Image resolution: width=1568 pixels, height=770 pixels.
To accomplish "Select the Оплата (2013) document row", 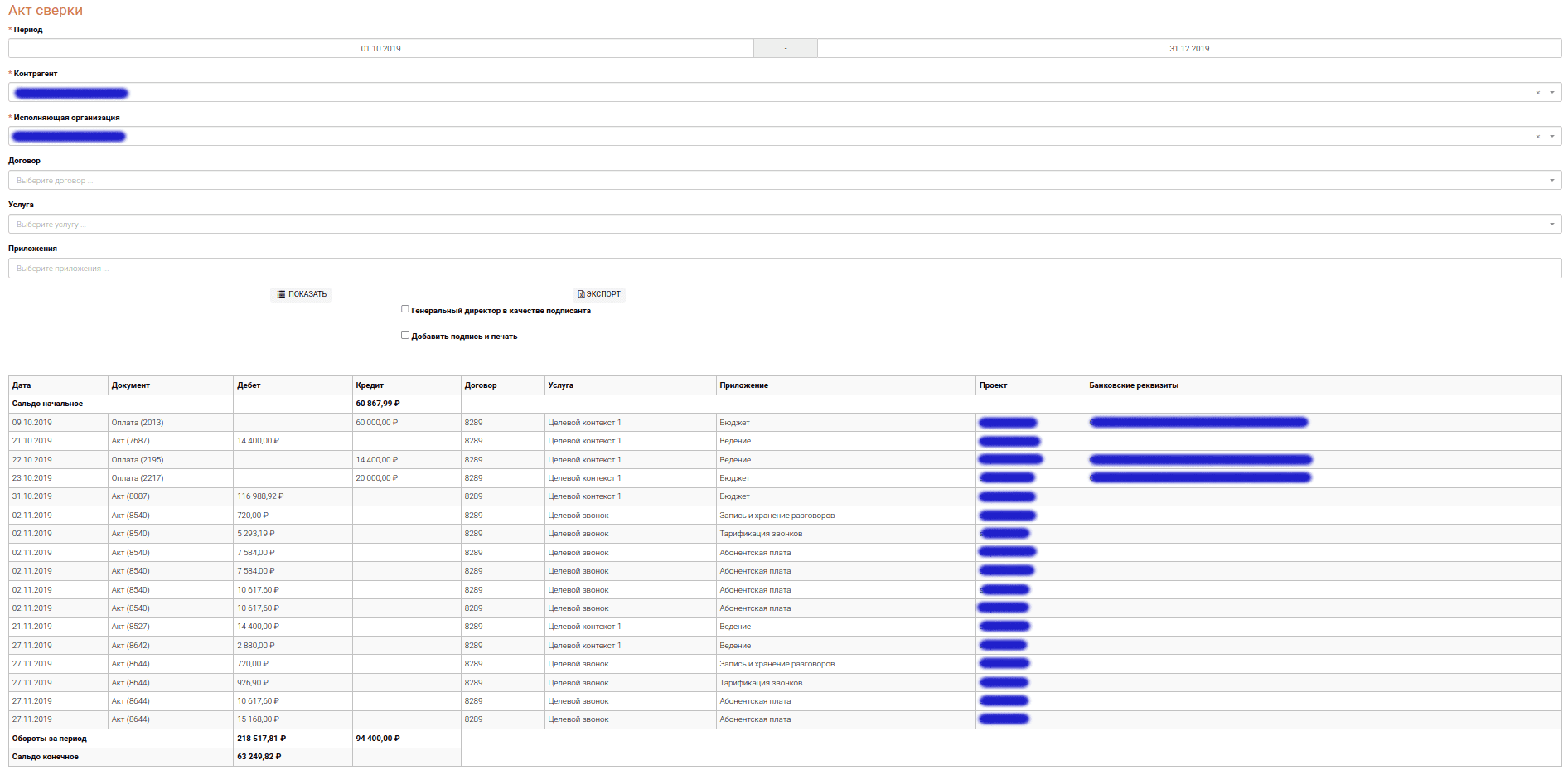I will [138, 423].
